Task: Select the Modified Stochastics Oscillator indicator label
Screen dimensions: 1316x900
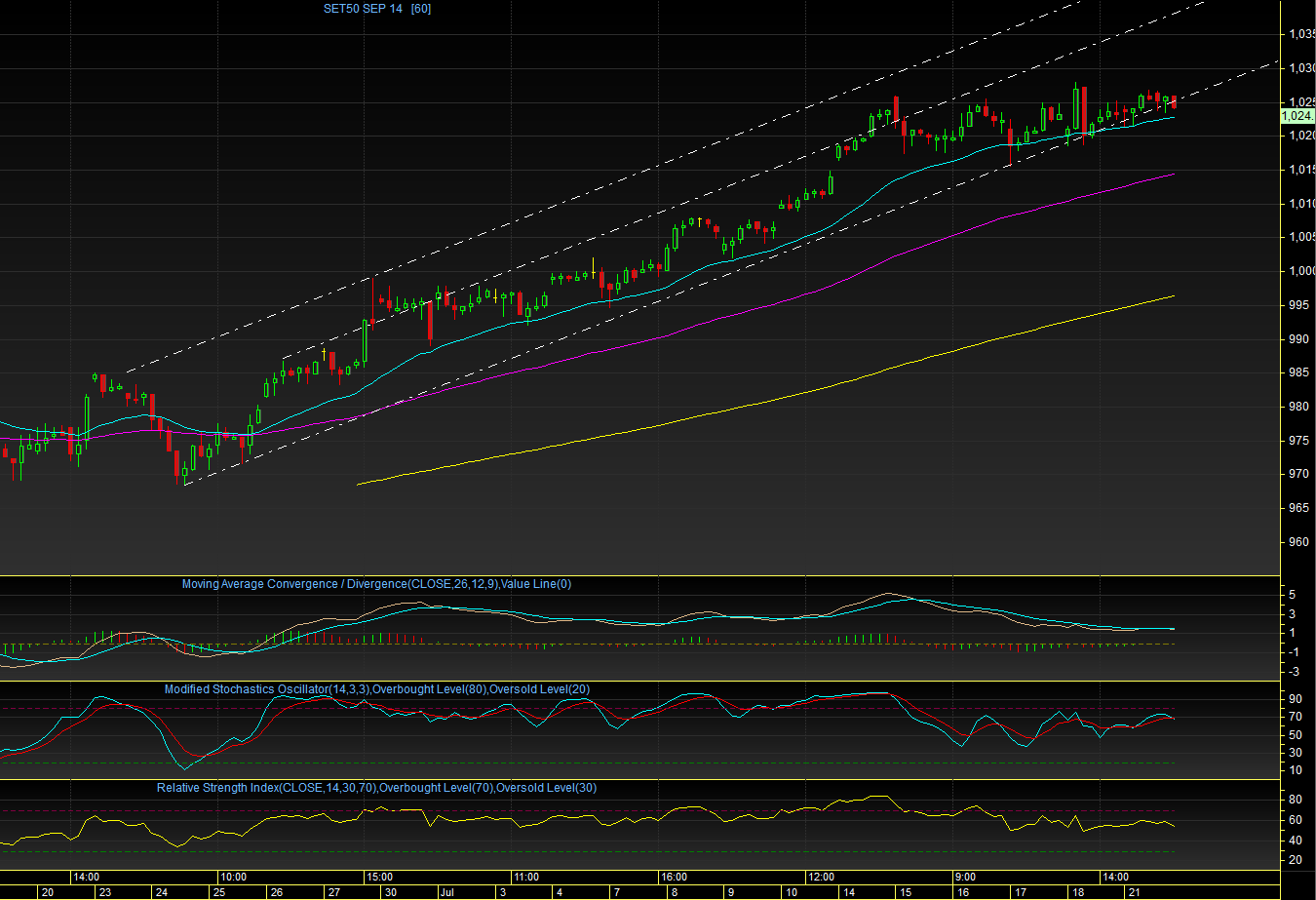Action: (x=376, y=689)
